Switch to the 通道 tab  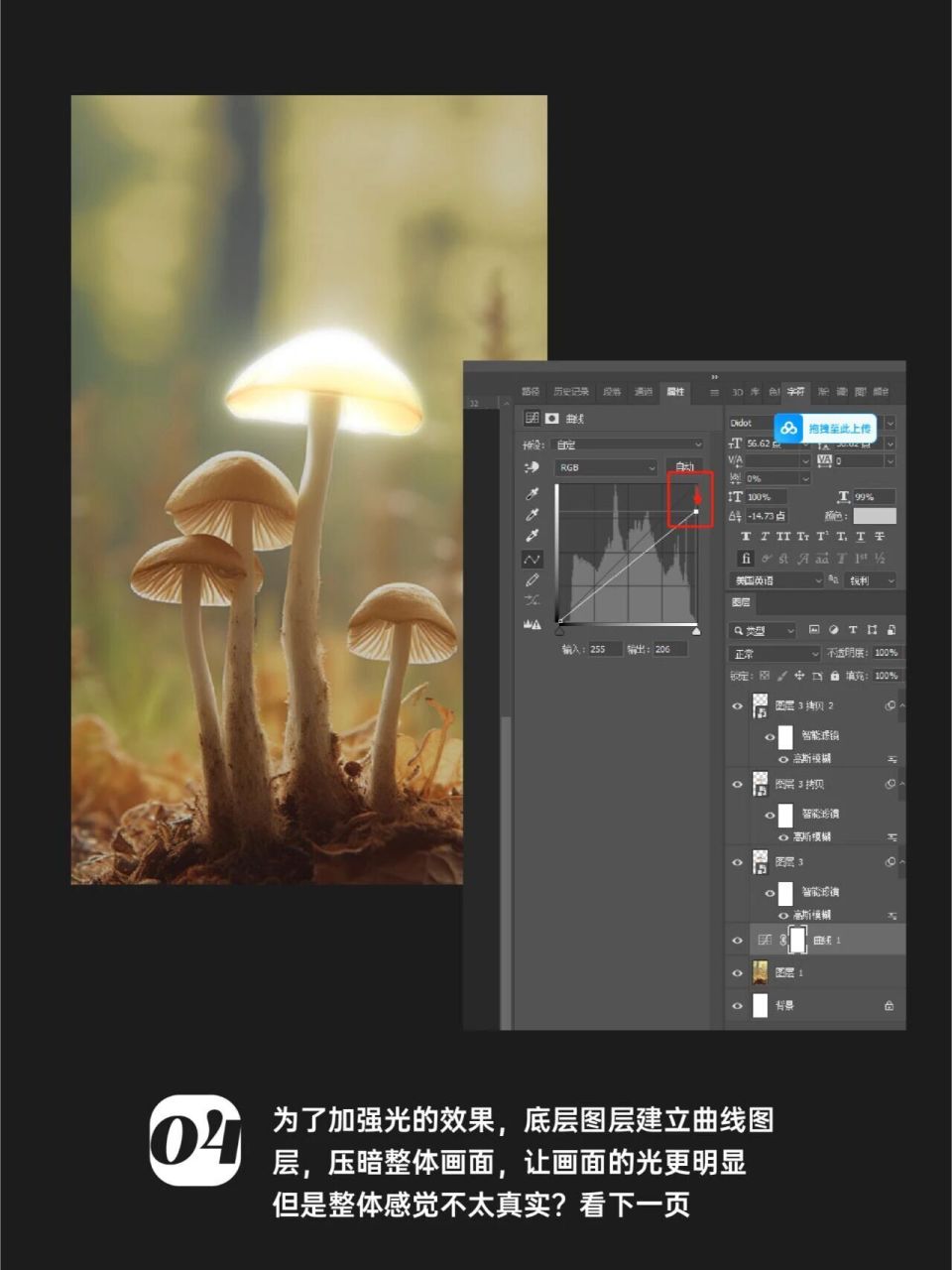pyautogui.click(x=644, y=392)
